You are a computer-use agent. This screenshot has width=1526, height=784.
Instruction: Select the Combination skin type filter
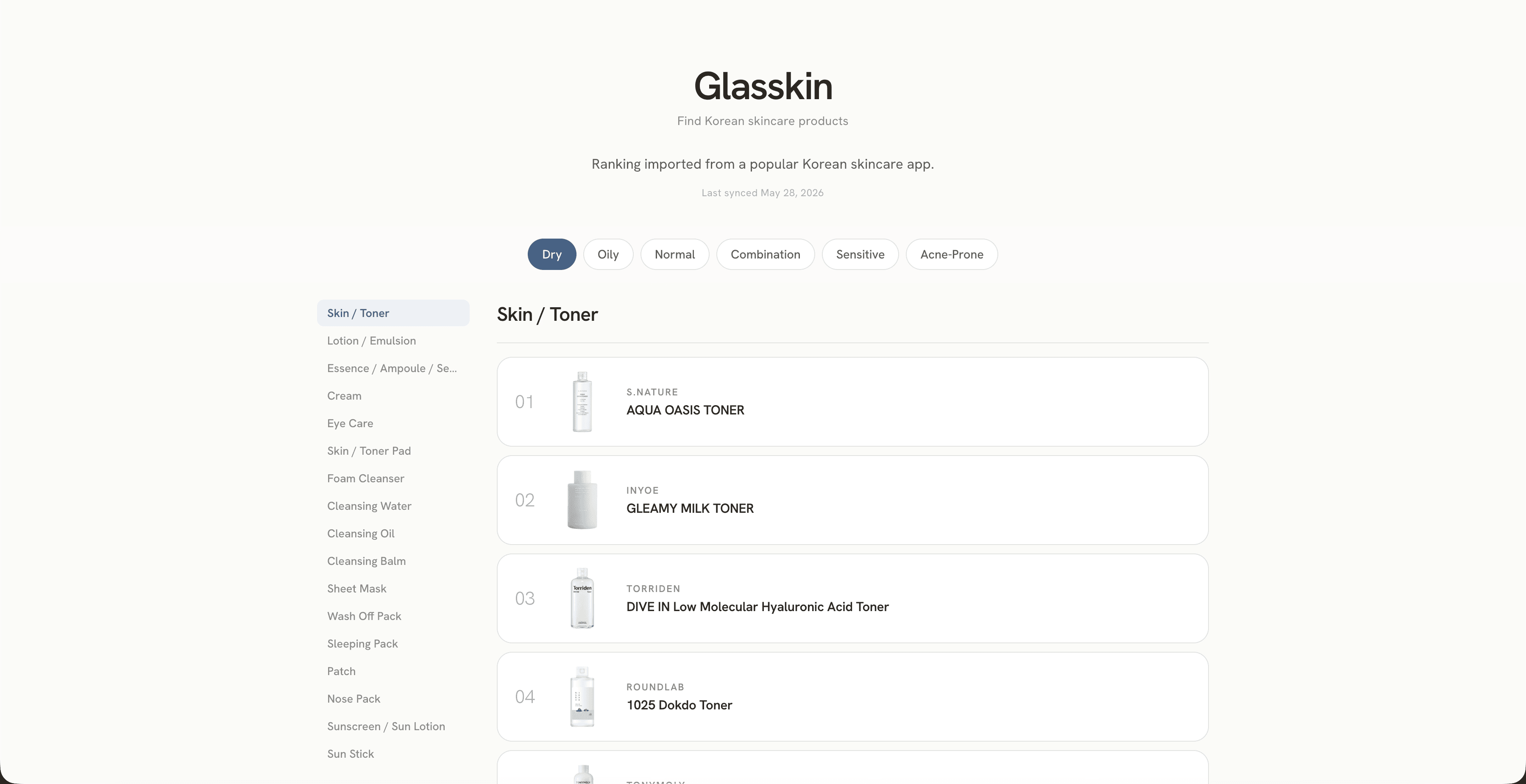click(x=766, y=254)
